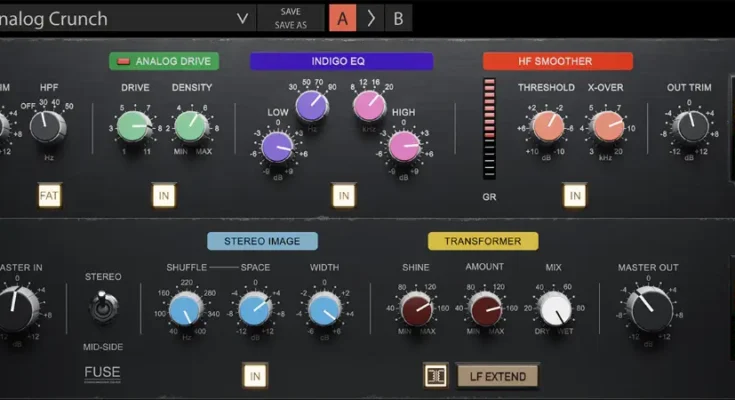Bypass Indigo EQ with its IN button
The height and width of the screenshot is (400, 735).
coord(343,195)
